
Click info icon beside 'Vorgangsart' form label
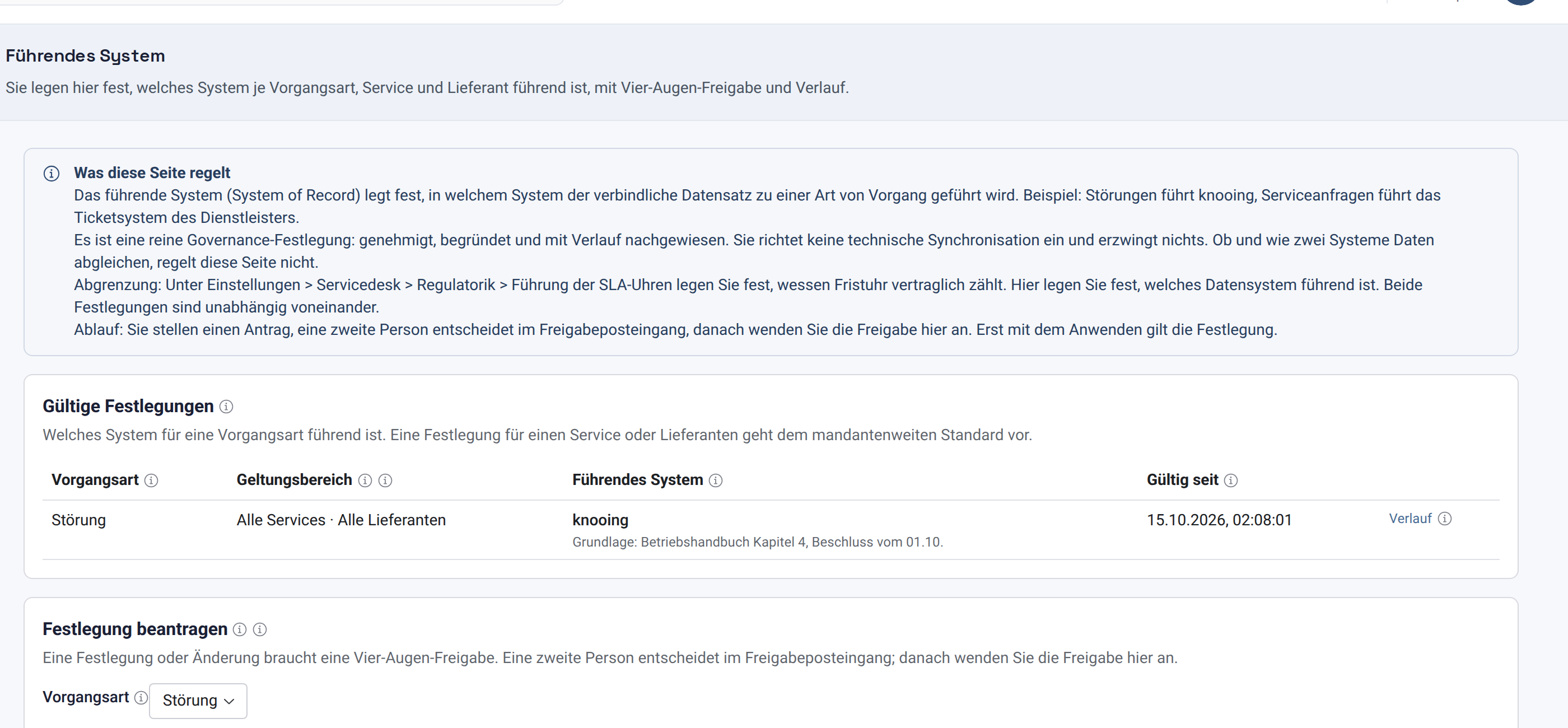click(x=141, y=698)
